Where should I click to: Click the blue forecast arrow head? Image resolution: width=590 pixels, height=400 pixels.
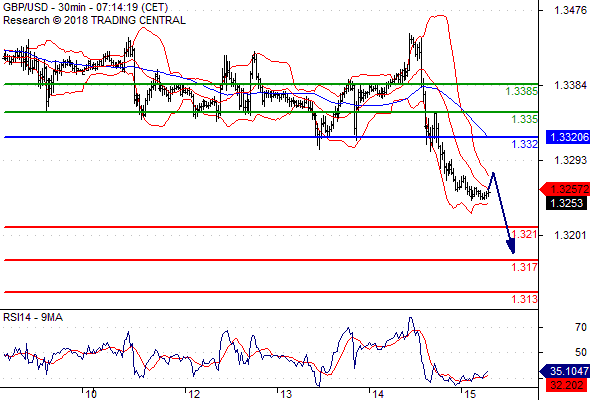pos(511,247)
